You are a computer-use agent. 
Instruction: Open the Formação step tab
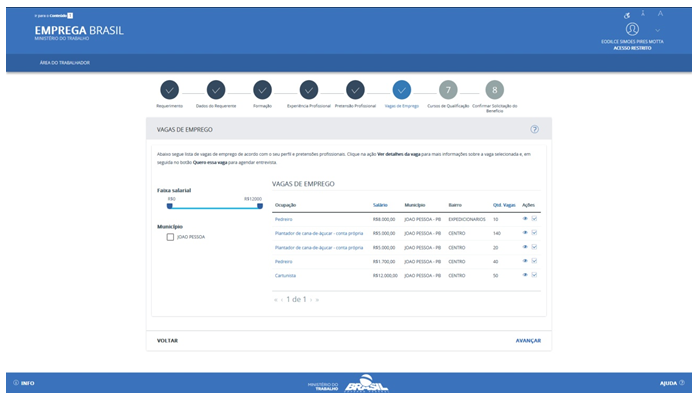(262, 90)
